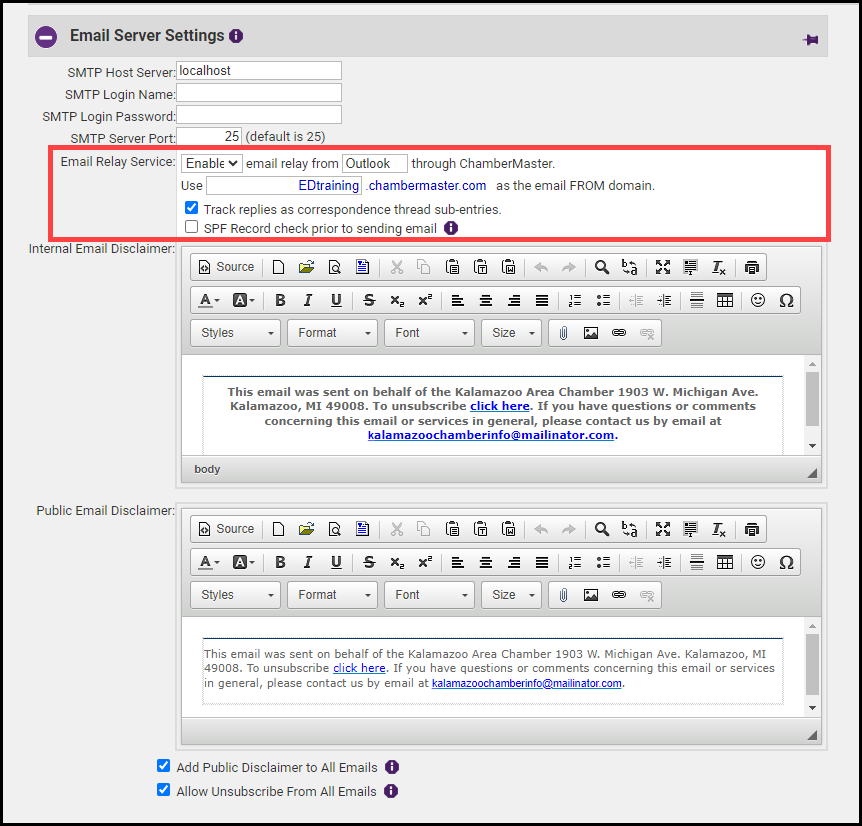Toggle Bold in Internal Email Disclaimer editor
The width and height of the screenshot is (862, 826).
tap(280, 300)
